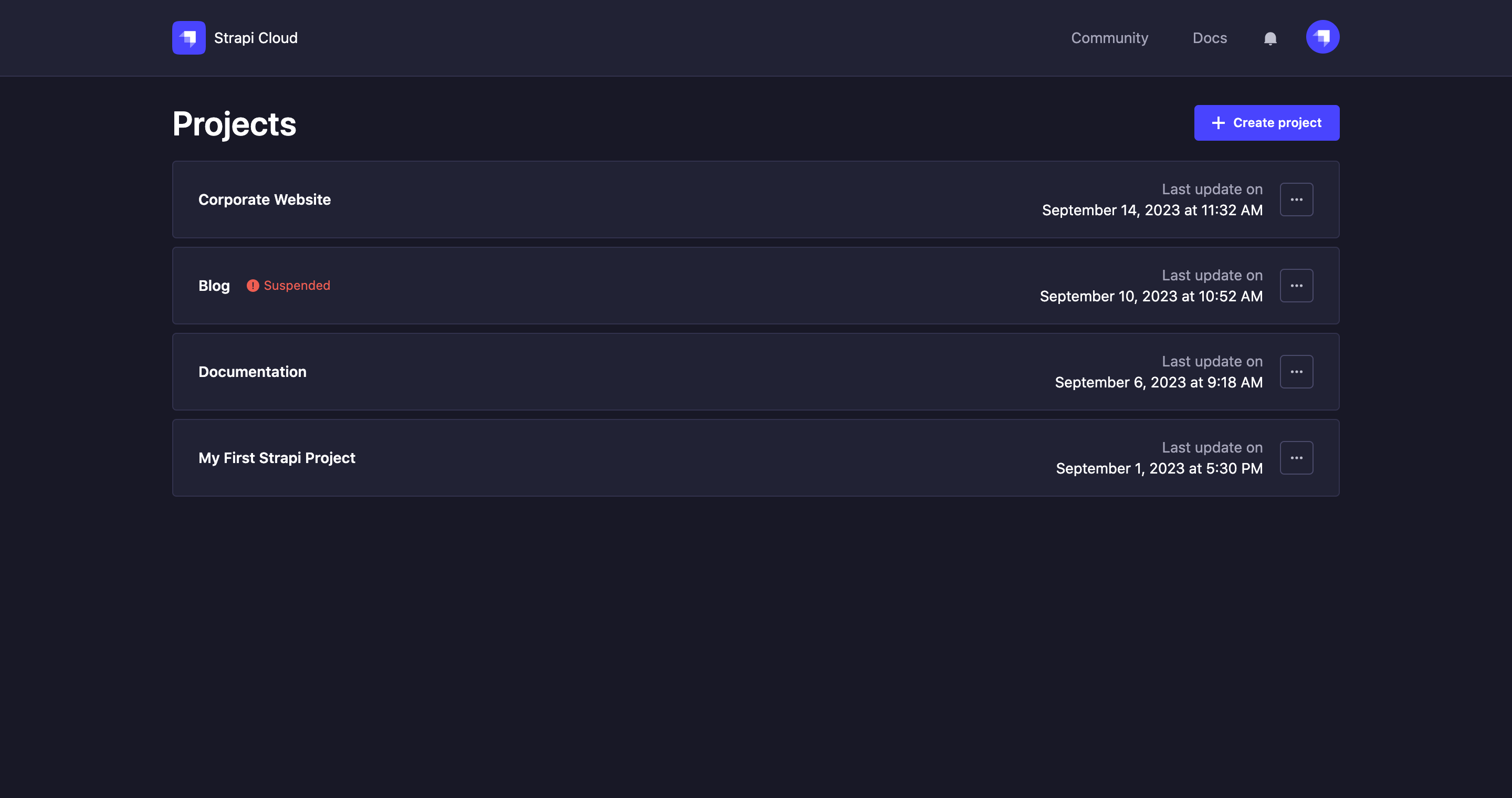Click the user avatar icon
Screen dimensions: 1512x798
click(1322, 37)
